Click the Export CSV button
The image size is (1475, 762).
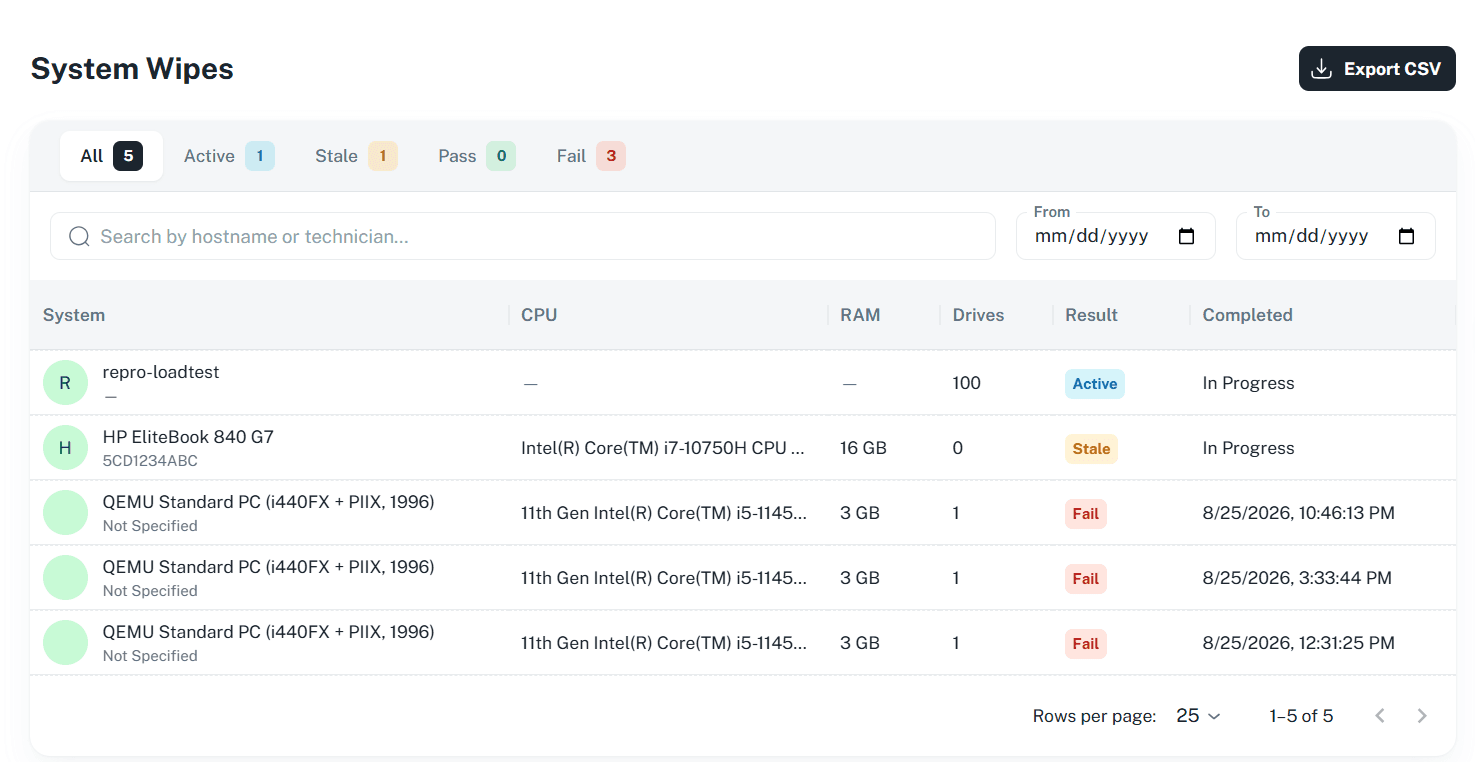tap(1377, 69)
